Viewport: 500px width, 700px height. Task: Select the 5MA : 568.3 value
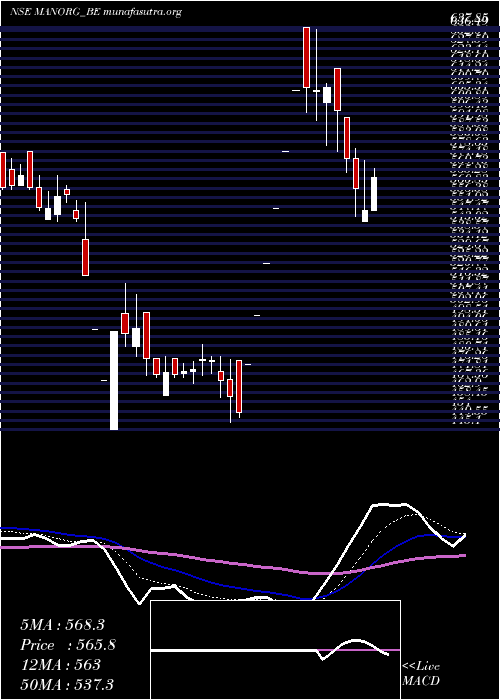[62, 625]
